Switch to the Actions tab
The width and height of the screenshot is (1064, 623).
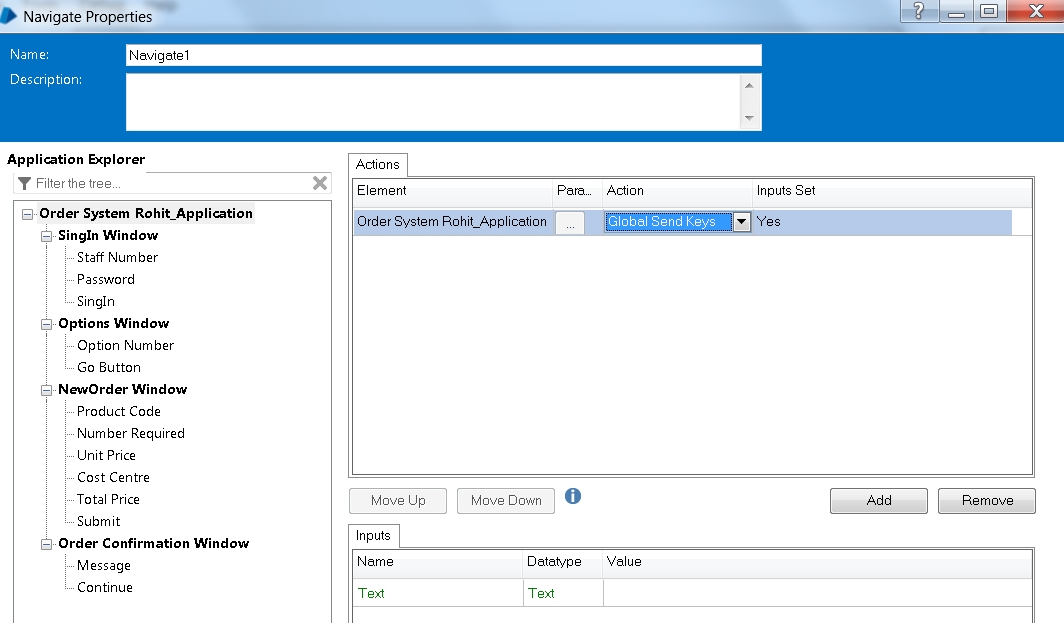378,165
